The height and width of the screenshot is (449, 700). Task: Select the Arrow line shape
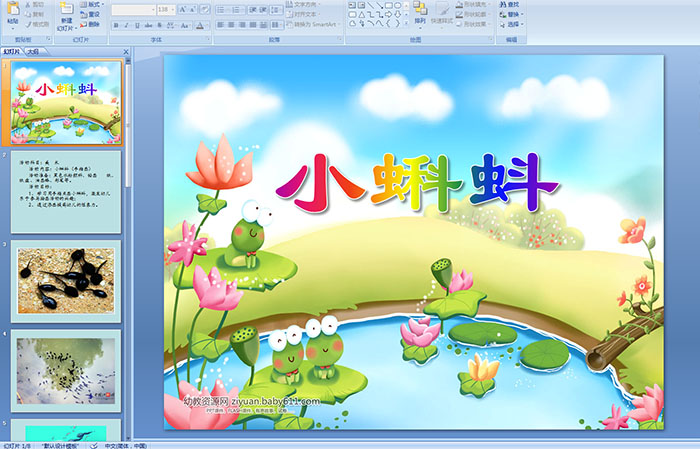[380, 5]
